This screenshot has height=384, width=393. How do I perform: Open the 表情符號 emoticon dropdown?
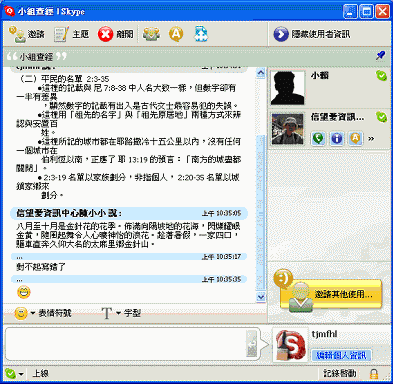tap(43, 313)
